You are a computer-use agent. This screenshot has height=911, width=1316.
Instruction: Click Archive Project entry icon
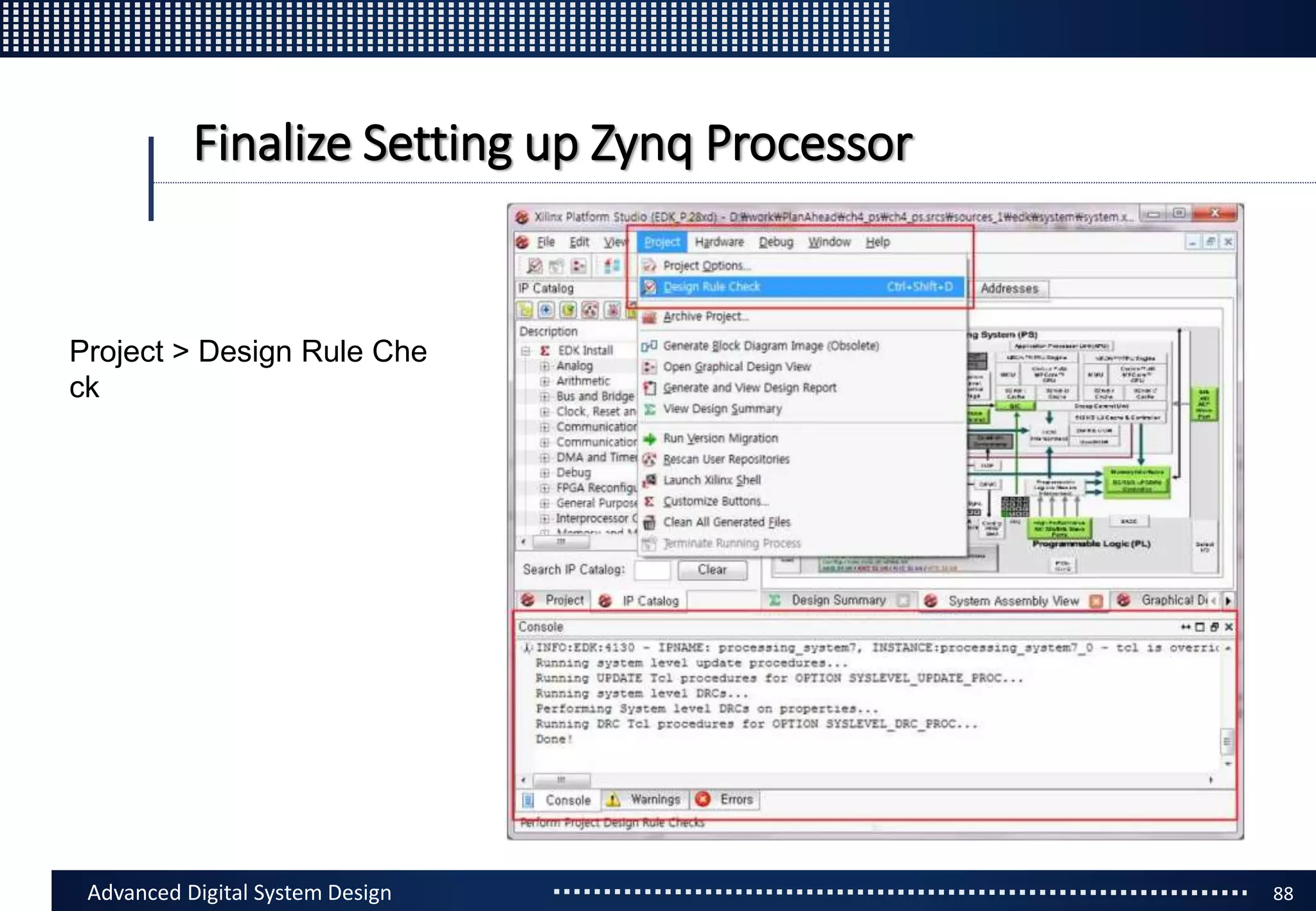click(650, 317)
